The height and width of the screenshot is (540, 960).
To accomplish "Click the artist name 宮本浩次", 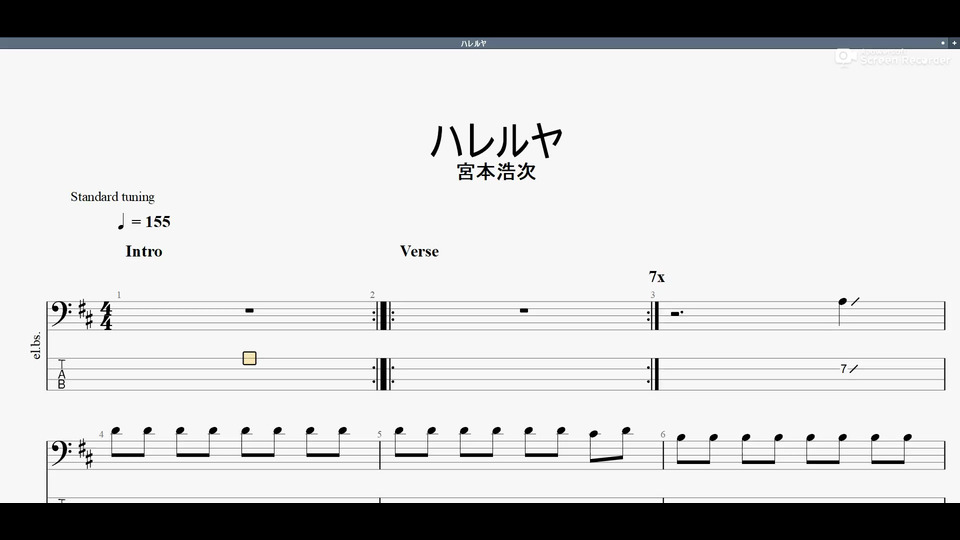I will pos(497,171).
